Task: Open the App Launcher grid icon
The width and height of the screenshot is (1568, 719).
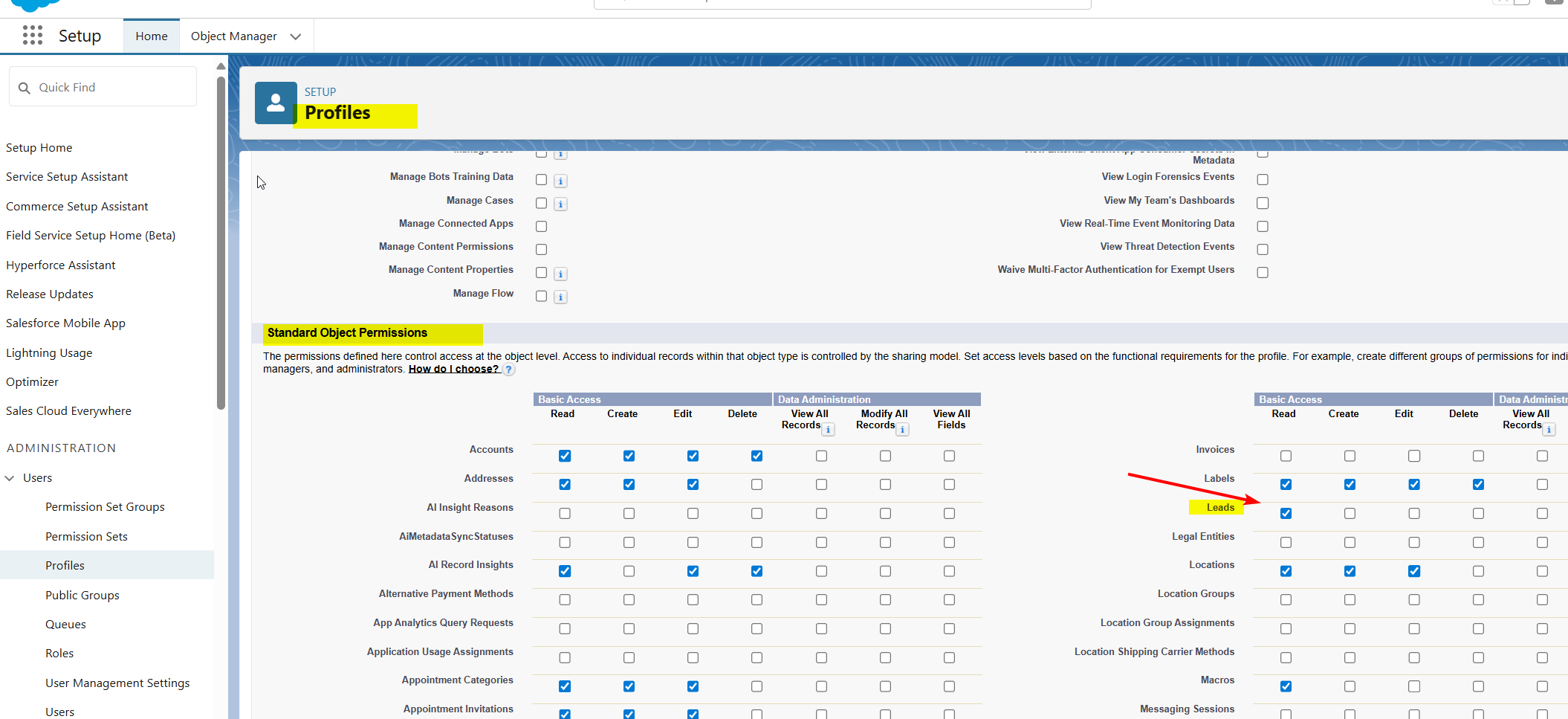Action: click(x=32, y=35)
